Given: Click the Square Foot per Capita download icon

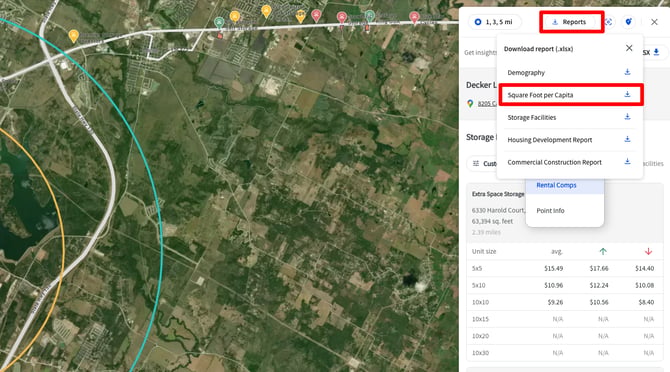Looking at the screenshot, I should pyautogui.click(x=627, y=94).
